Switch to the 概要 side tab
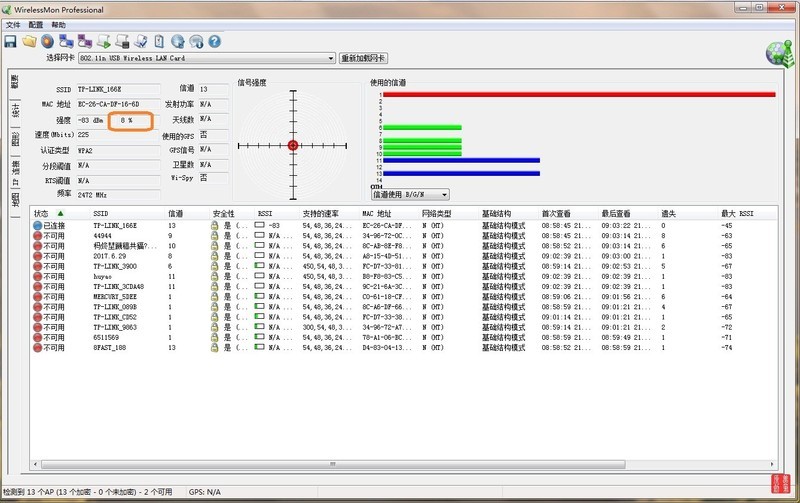 15,82
